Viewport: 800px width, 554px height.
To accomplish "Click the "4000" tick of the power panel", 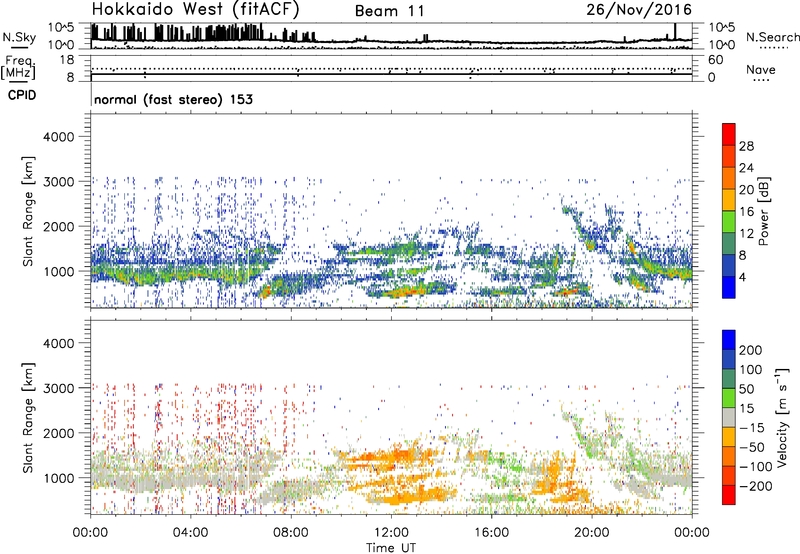I will pyautogui.click(x=58, y=137).
